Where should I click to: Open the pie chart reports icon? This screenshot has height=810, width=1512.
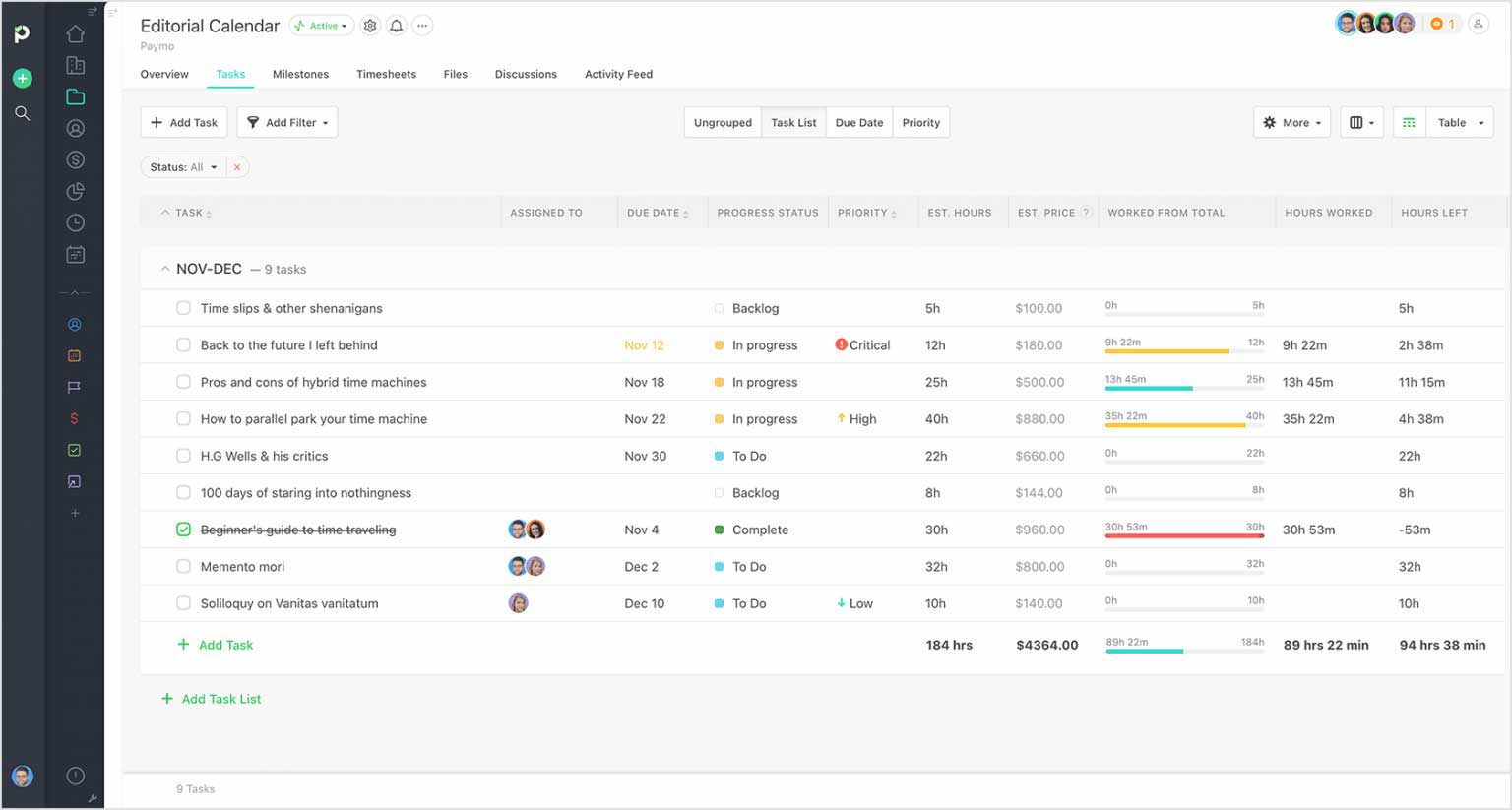coord(75,191)
